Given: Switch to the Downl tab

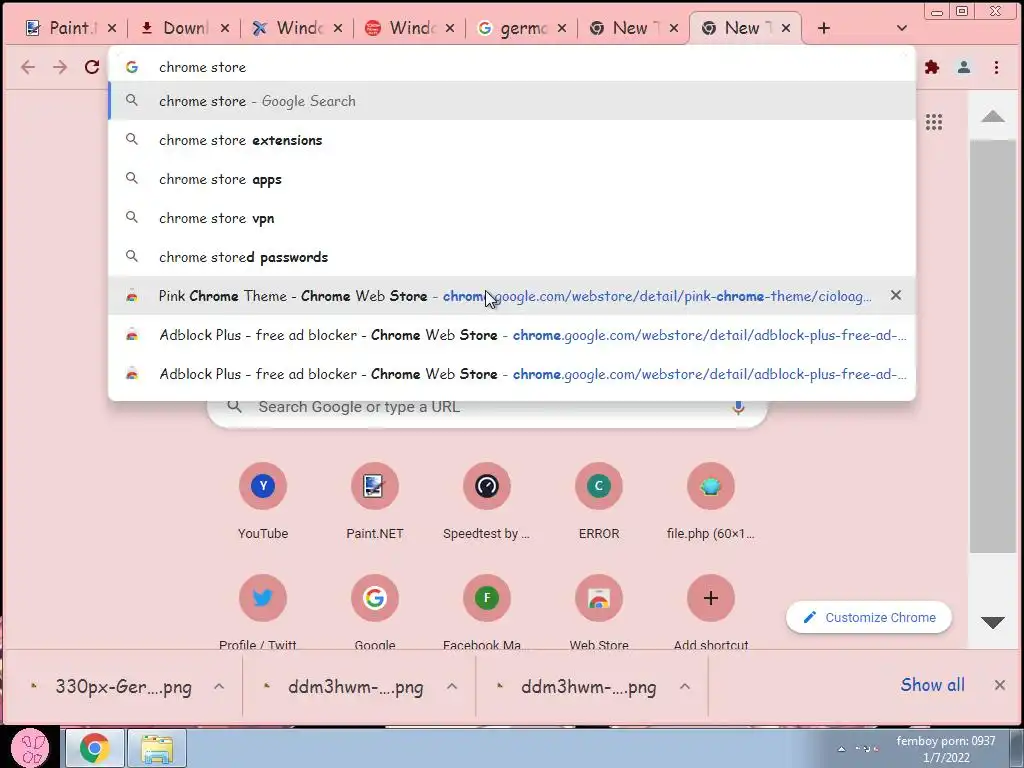Looking at the screenshot, I should (176, 28).
